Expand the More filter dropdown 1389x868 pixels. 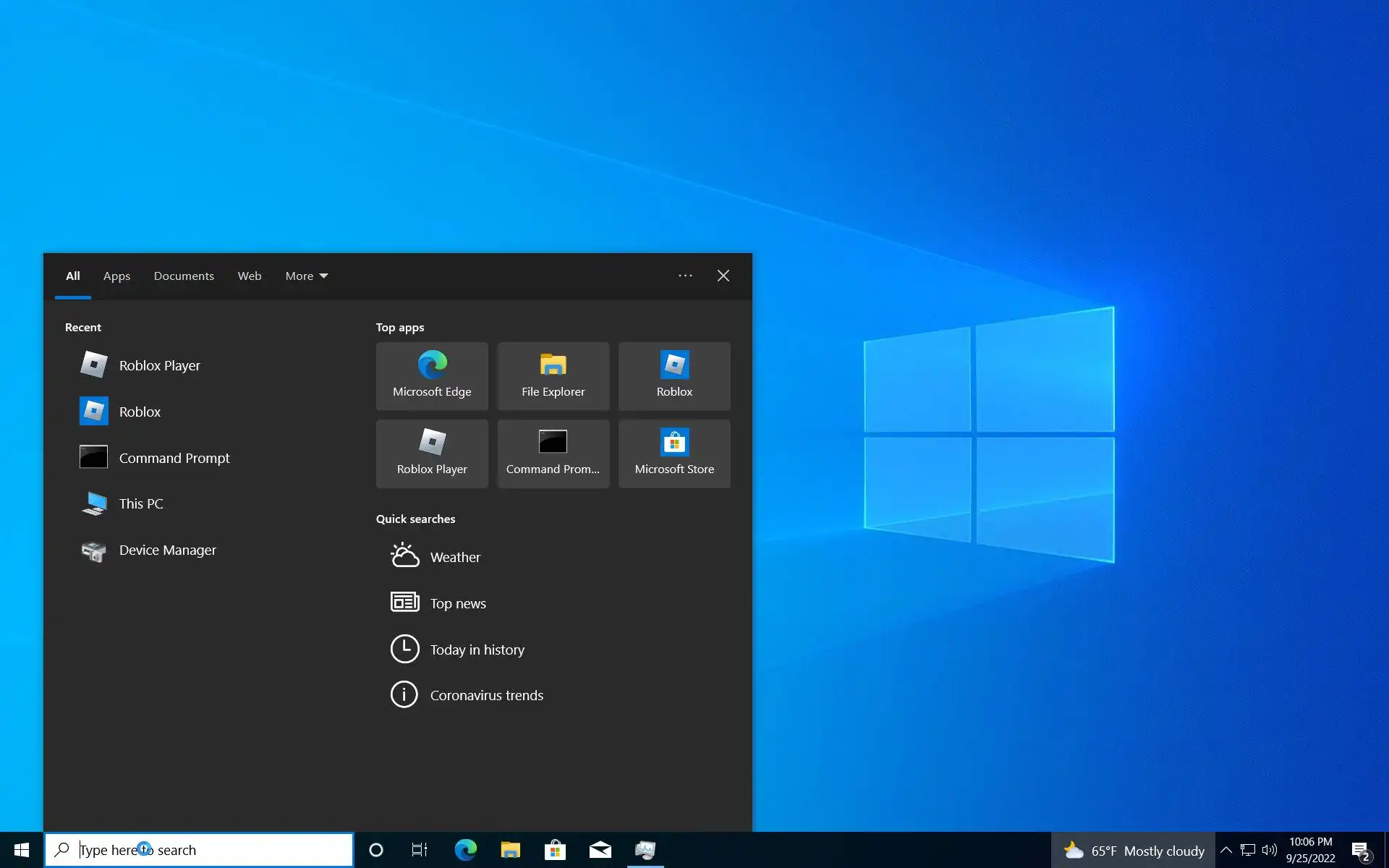click(x=307, y=276)
